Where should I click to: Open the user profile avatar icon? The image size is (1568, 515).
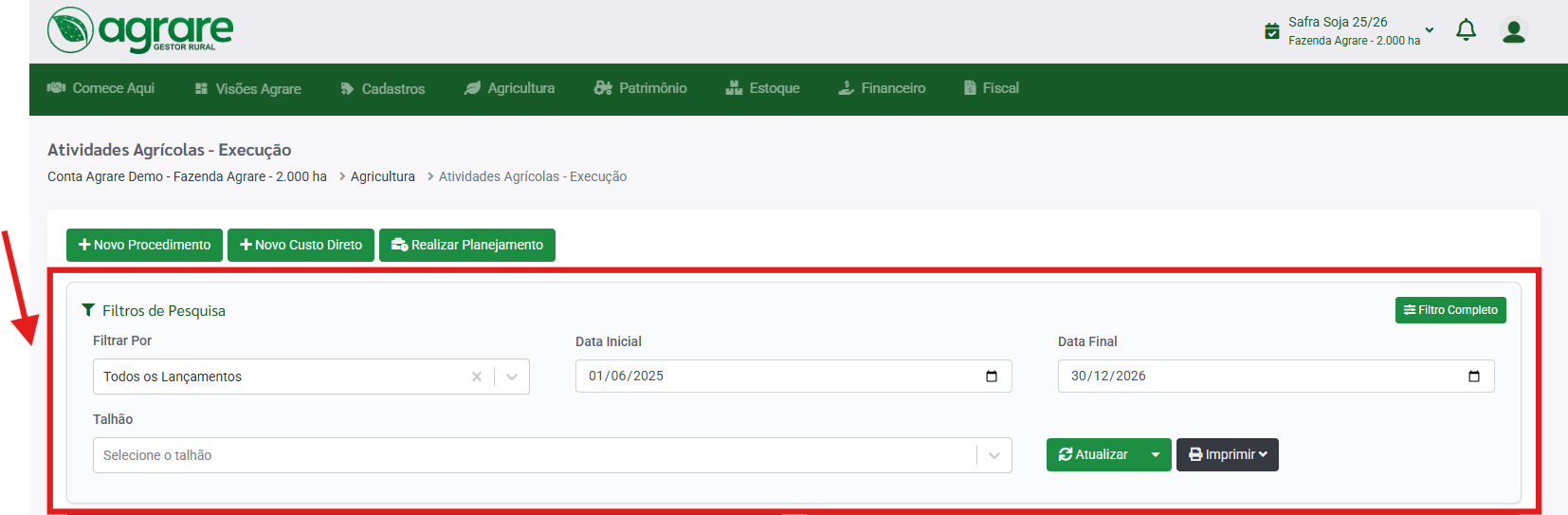(x=1514, y=31)
